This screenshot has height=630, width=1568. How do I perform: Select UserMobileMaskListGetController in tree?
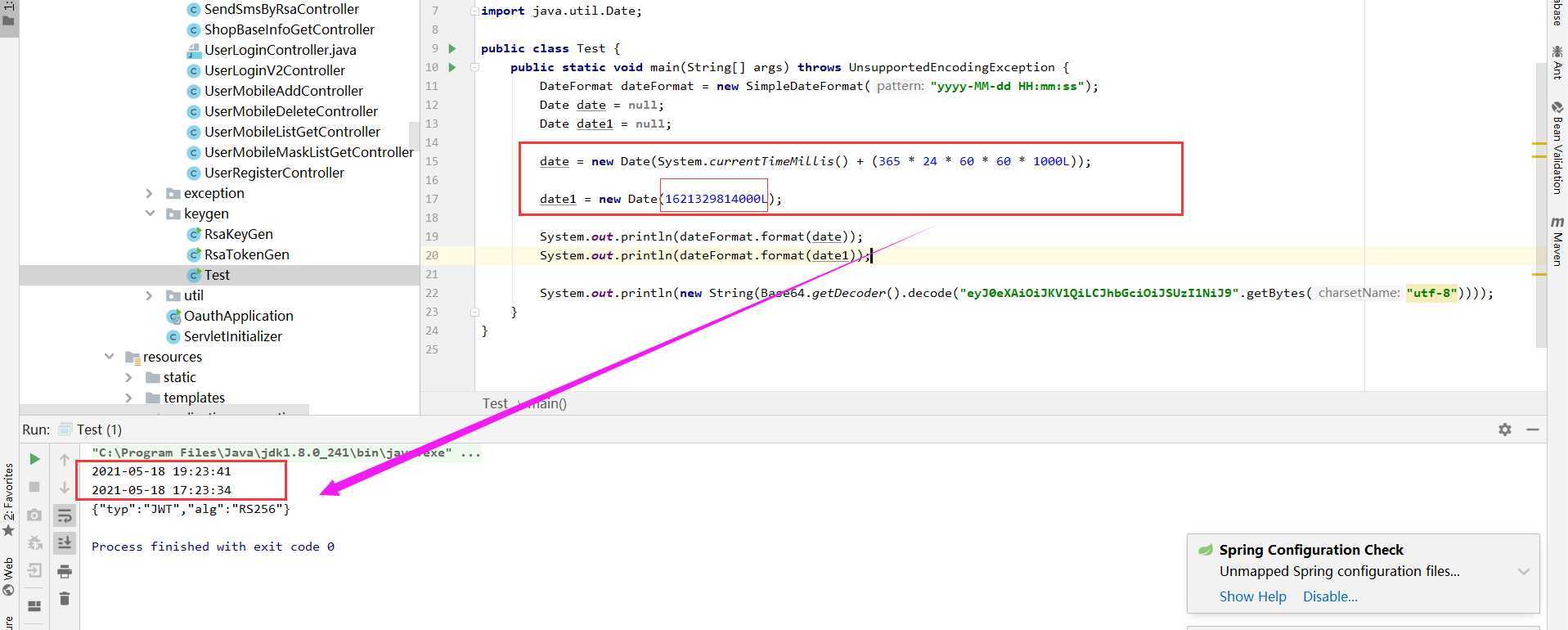pos(308,152)
